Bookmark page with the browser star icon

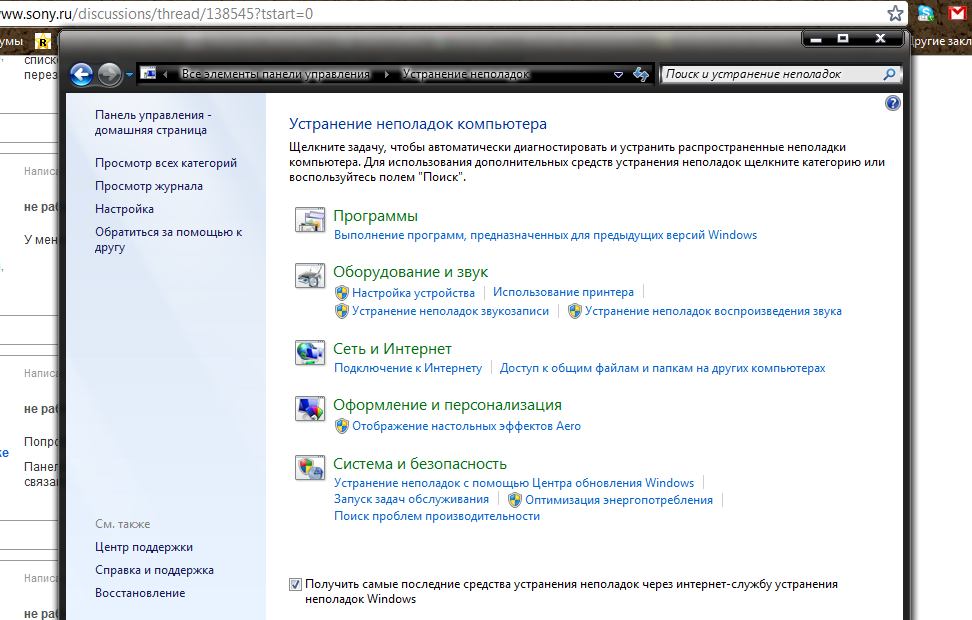click(896, 14)
